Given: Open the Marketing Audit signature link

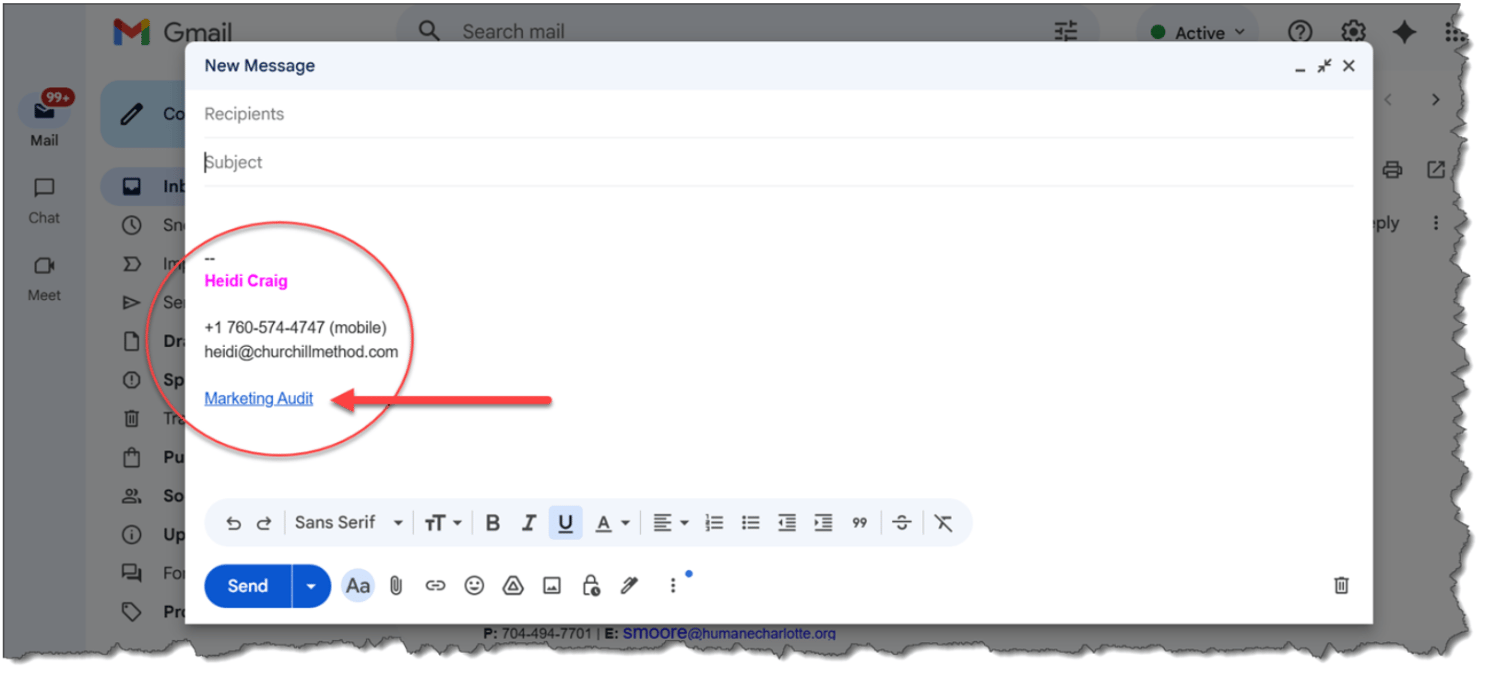Looking at the screenshot, I should (x=259, y=398).
